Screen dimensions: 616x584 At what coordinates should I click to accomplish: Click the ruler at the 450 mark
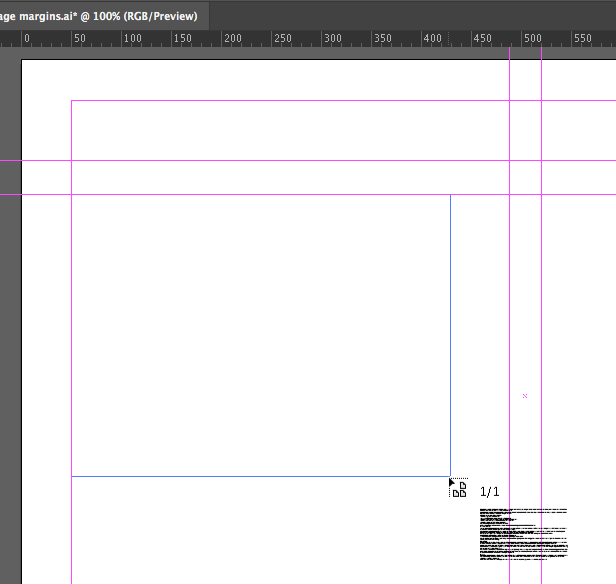tap(482, 38)
